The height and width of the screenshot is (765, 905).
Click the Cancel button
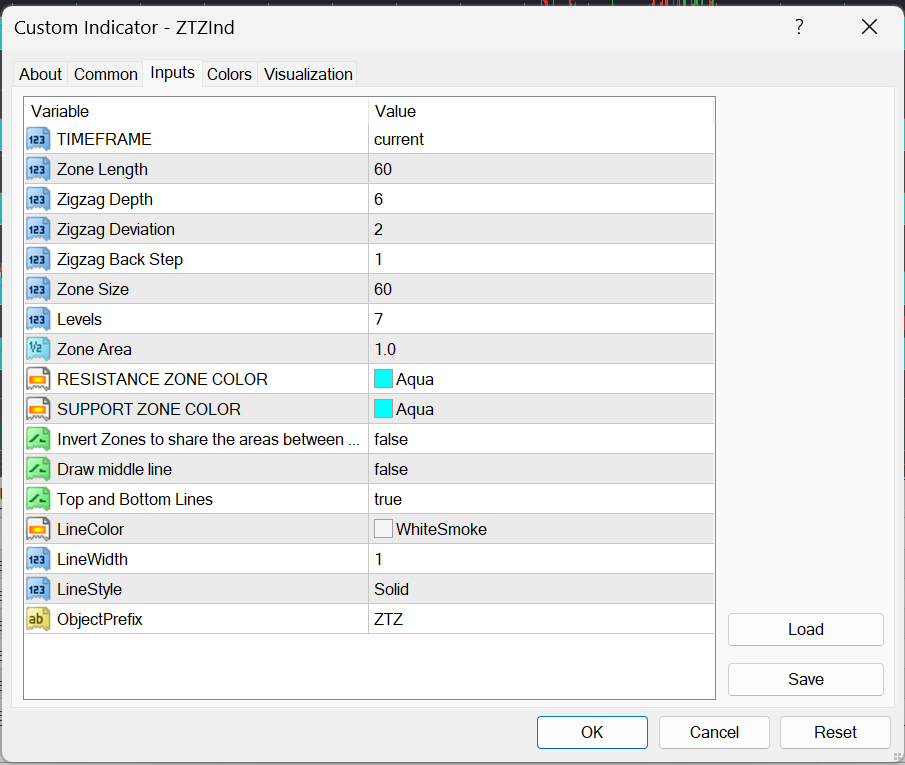(714, 732)
